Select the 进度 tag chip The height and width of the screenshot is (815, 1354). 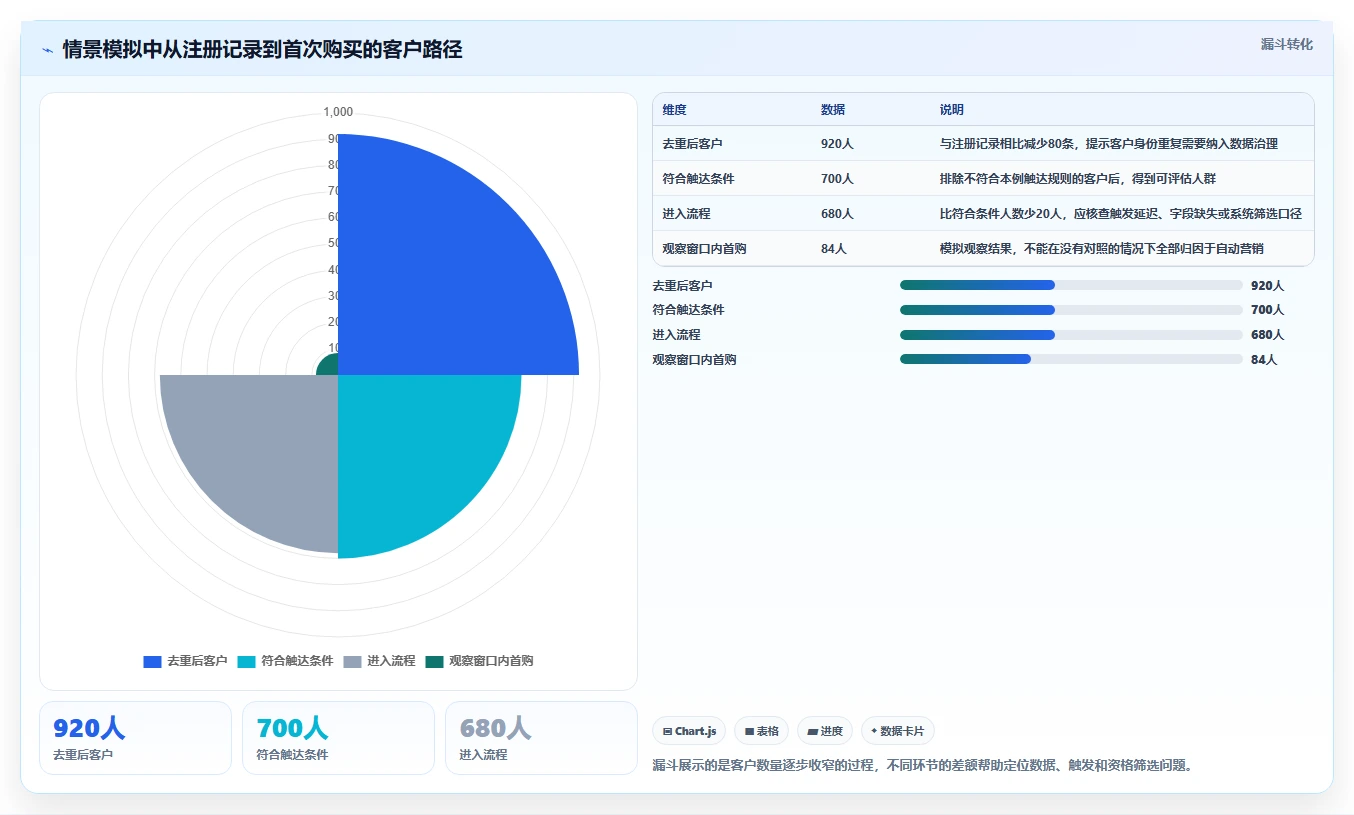825,731
